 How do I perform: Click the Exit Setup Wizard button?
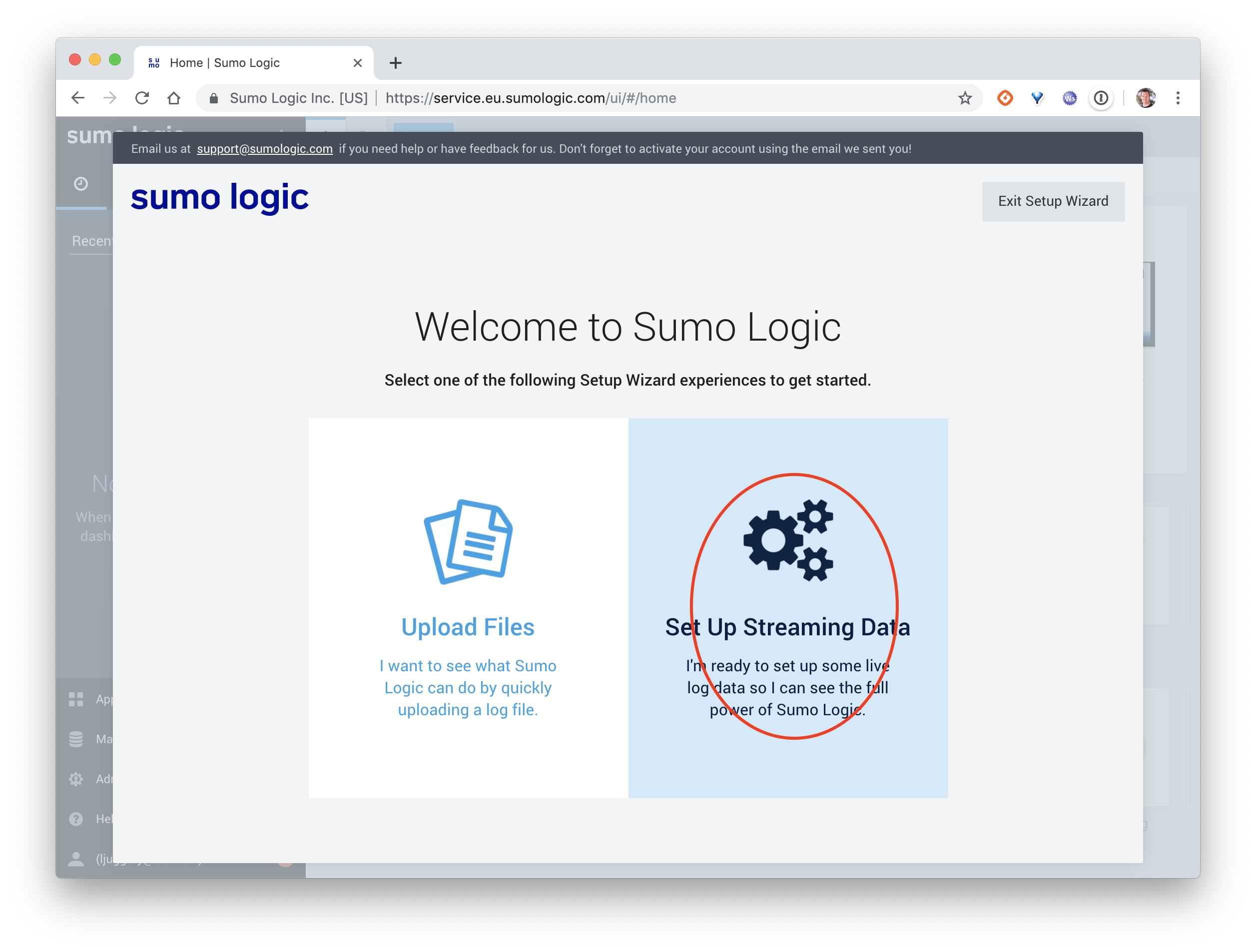coord(1053,201)
